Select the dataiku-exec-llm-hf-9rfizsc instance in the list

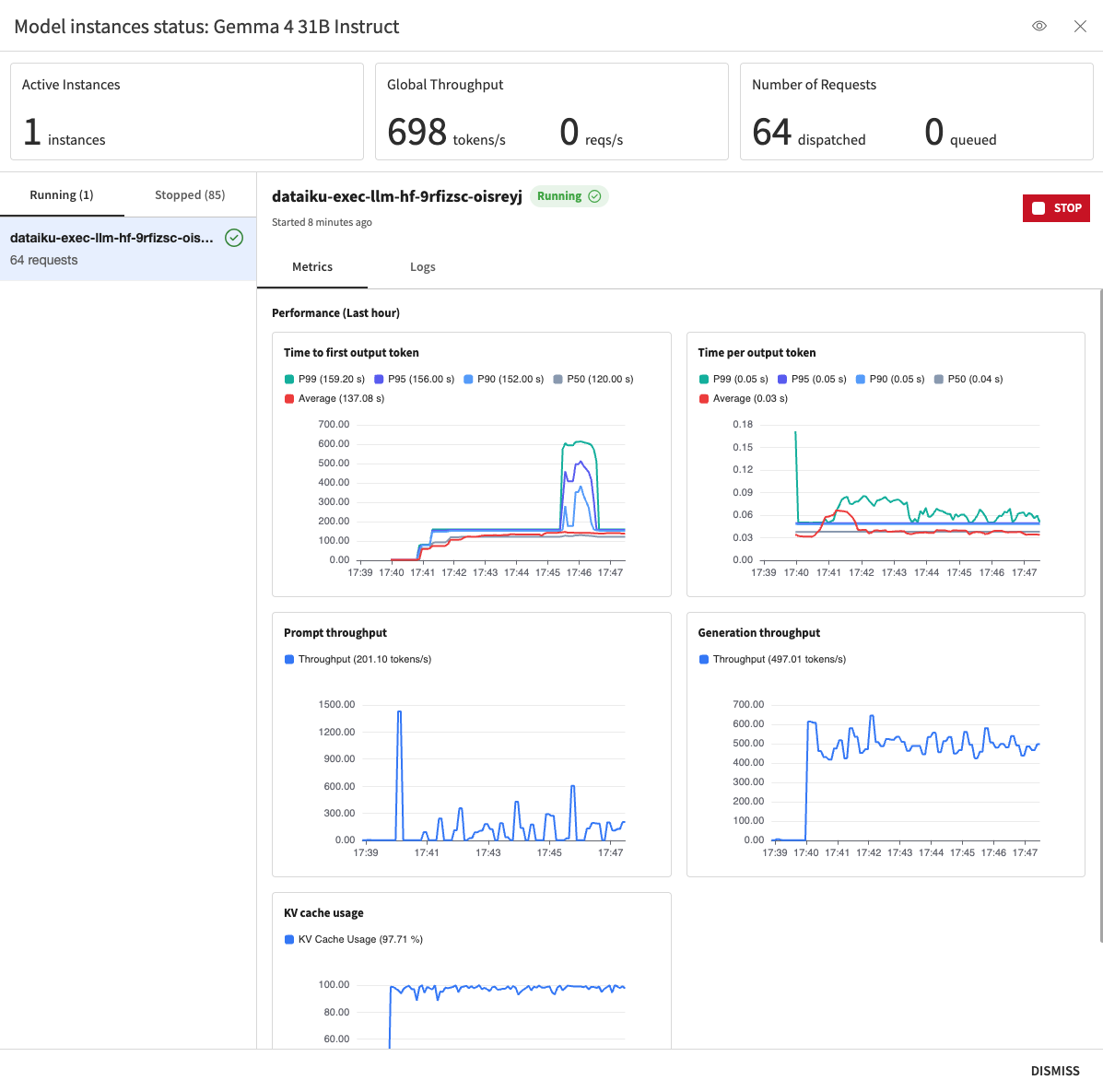(128, 249)
